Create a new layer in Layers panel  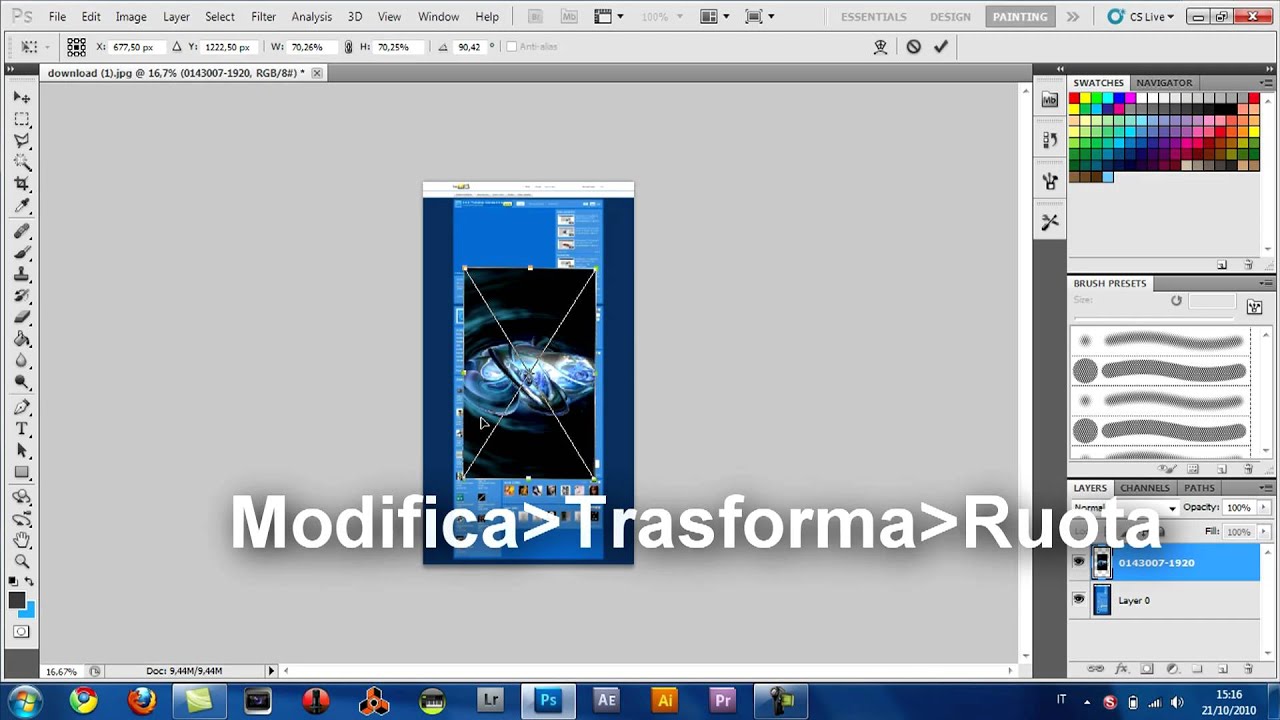[1222, 669]
